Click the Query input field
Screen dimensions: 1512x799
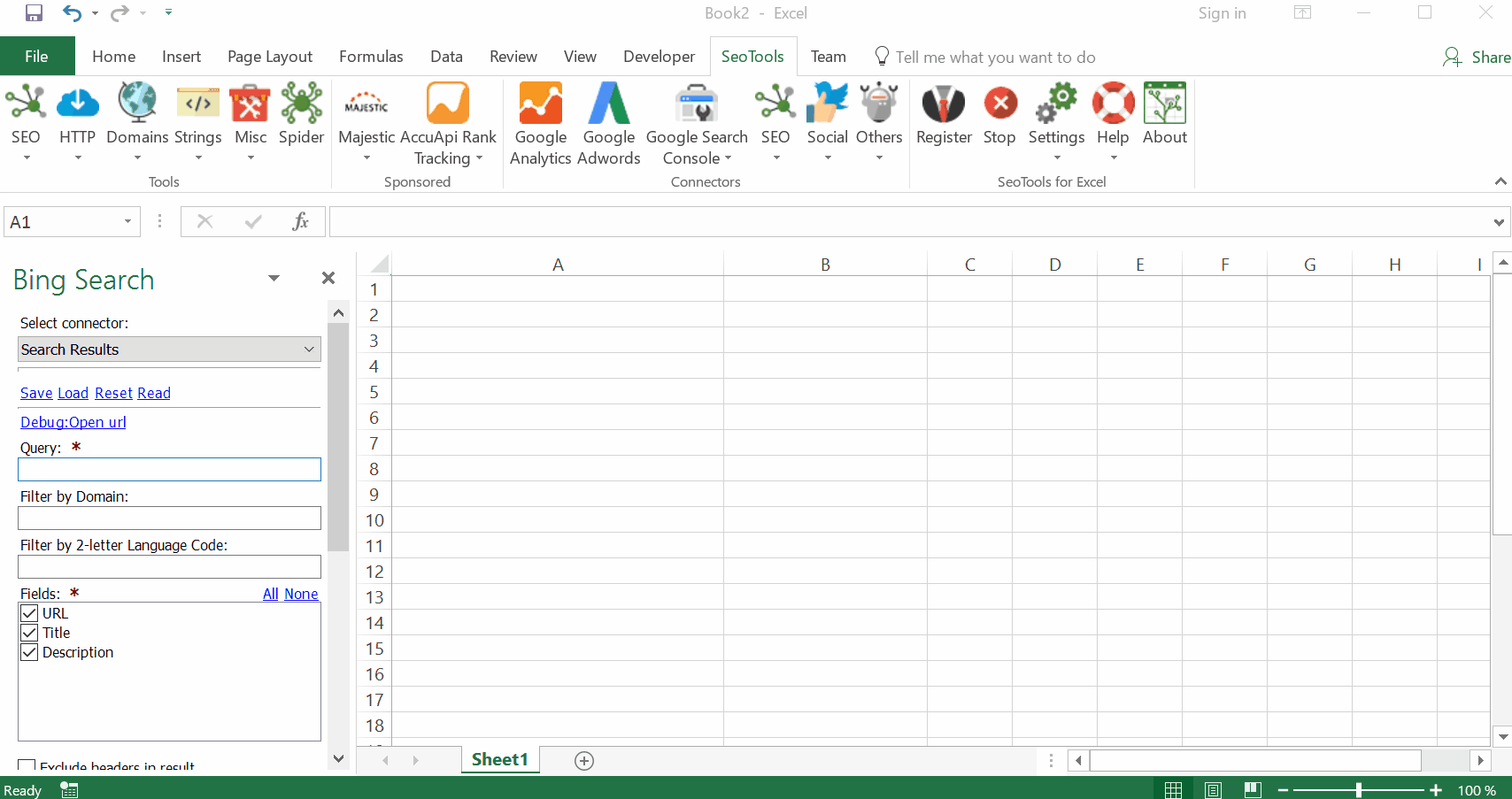tap(169, 470)
